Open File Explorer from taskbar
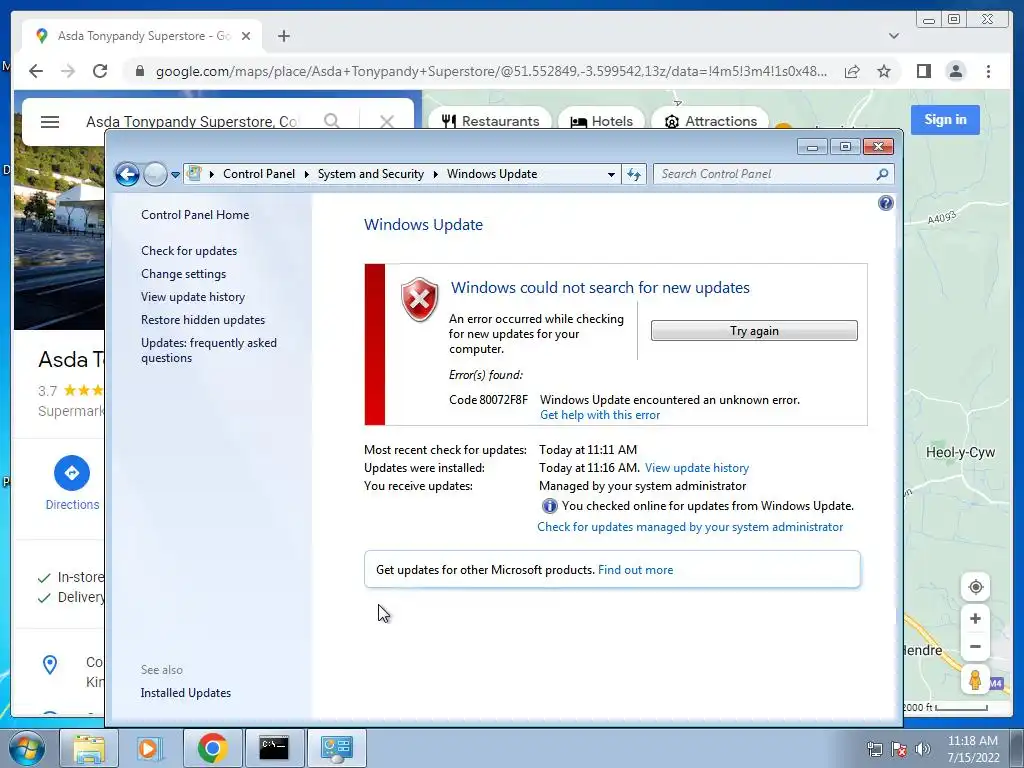Viewport: 1024px width, 768px height. pyautogui.click(x=89, y=748)
